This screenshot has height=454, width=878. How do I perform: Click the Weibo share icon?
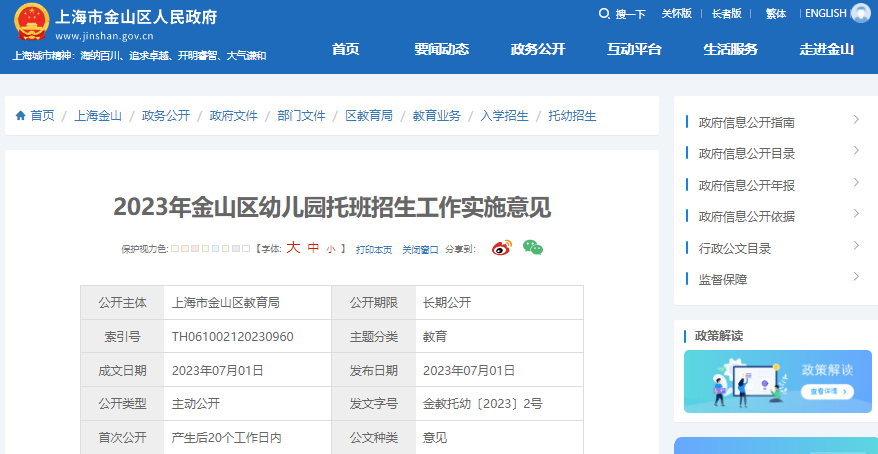501,248
